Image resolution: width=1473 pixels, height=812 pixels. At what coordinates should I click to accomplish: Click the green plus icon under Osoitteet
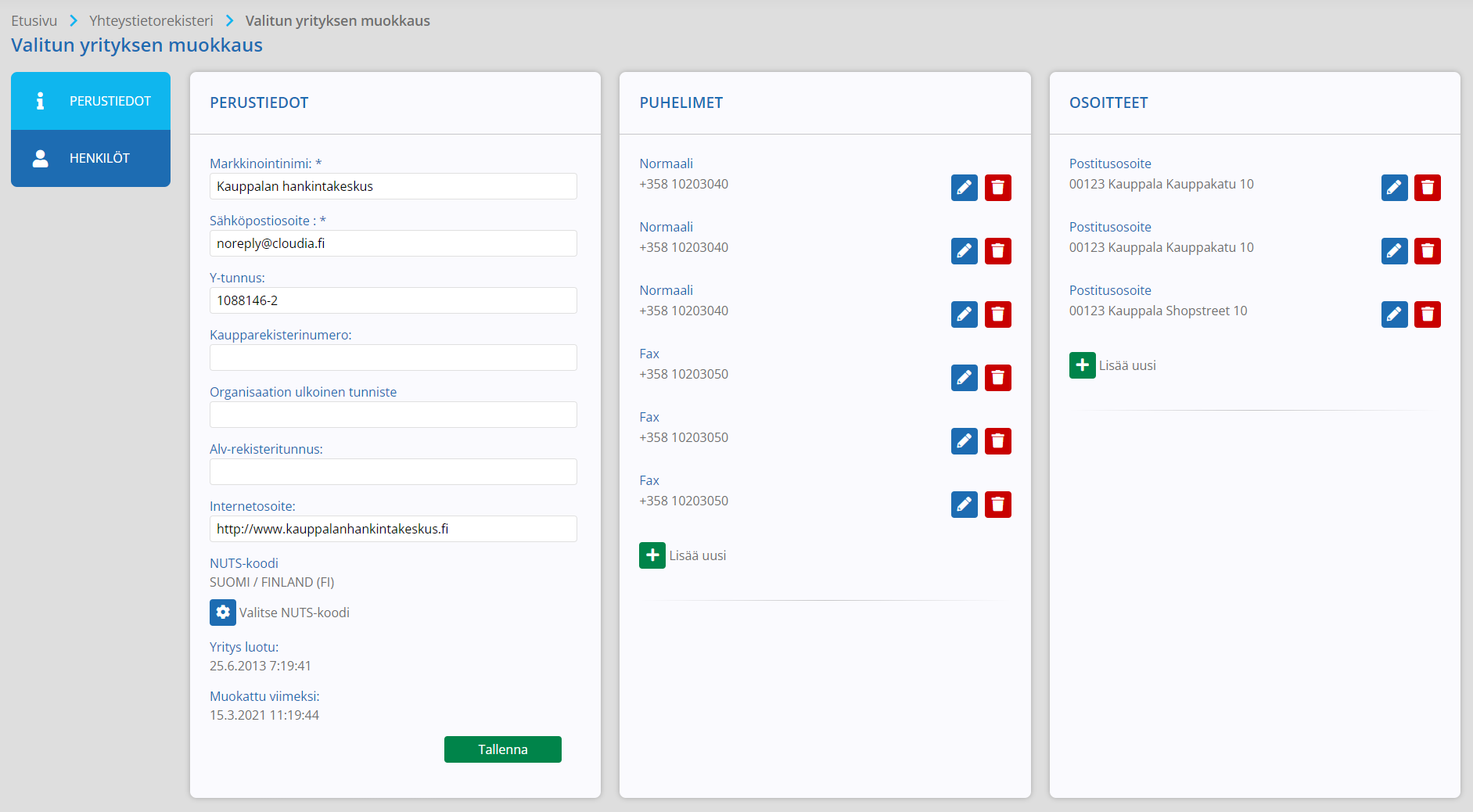(1083, 365)
